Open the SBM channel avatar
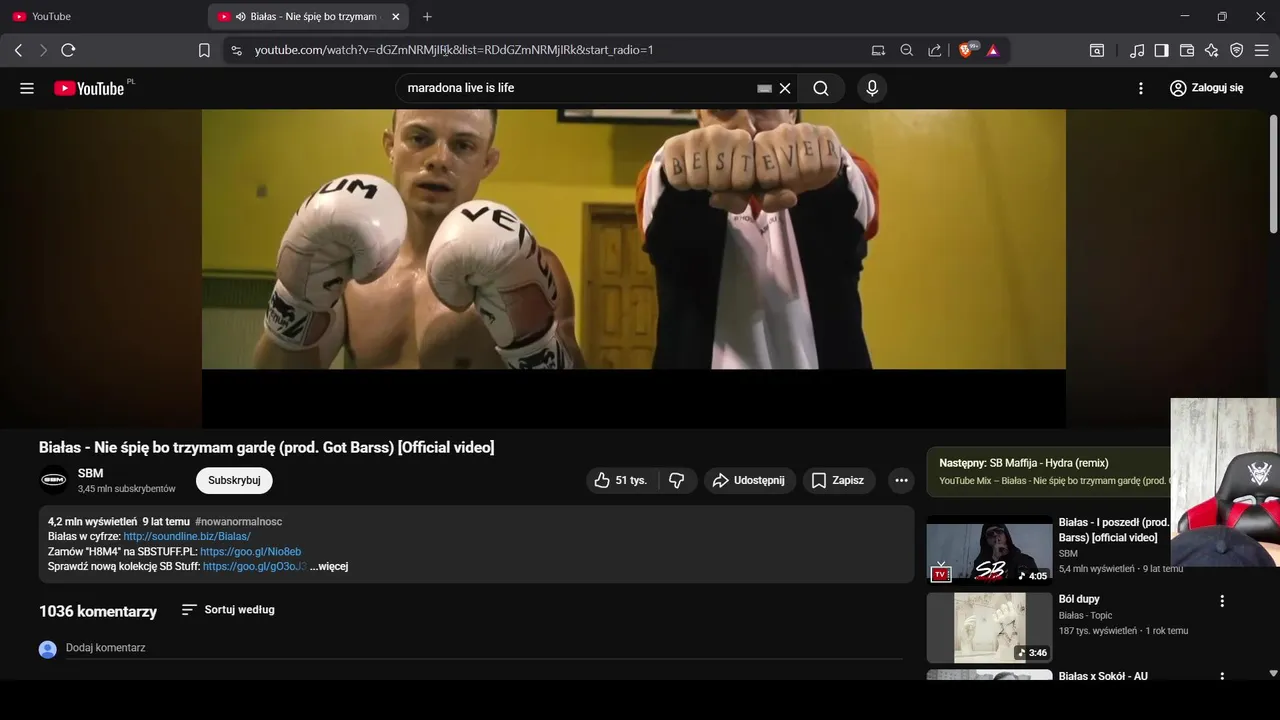Viewport: 1280px width, 720px height. [54, 480]
